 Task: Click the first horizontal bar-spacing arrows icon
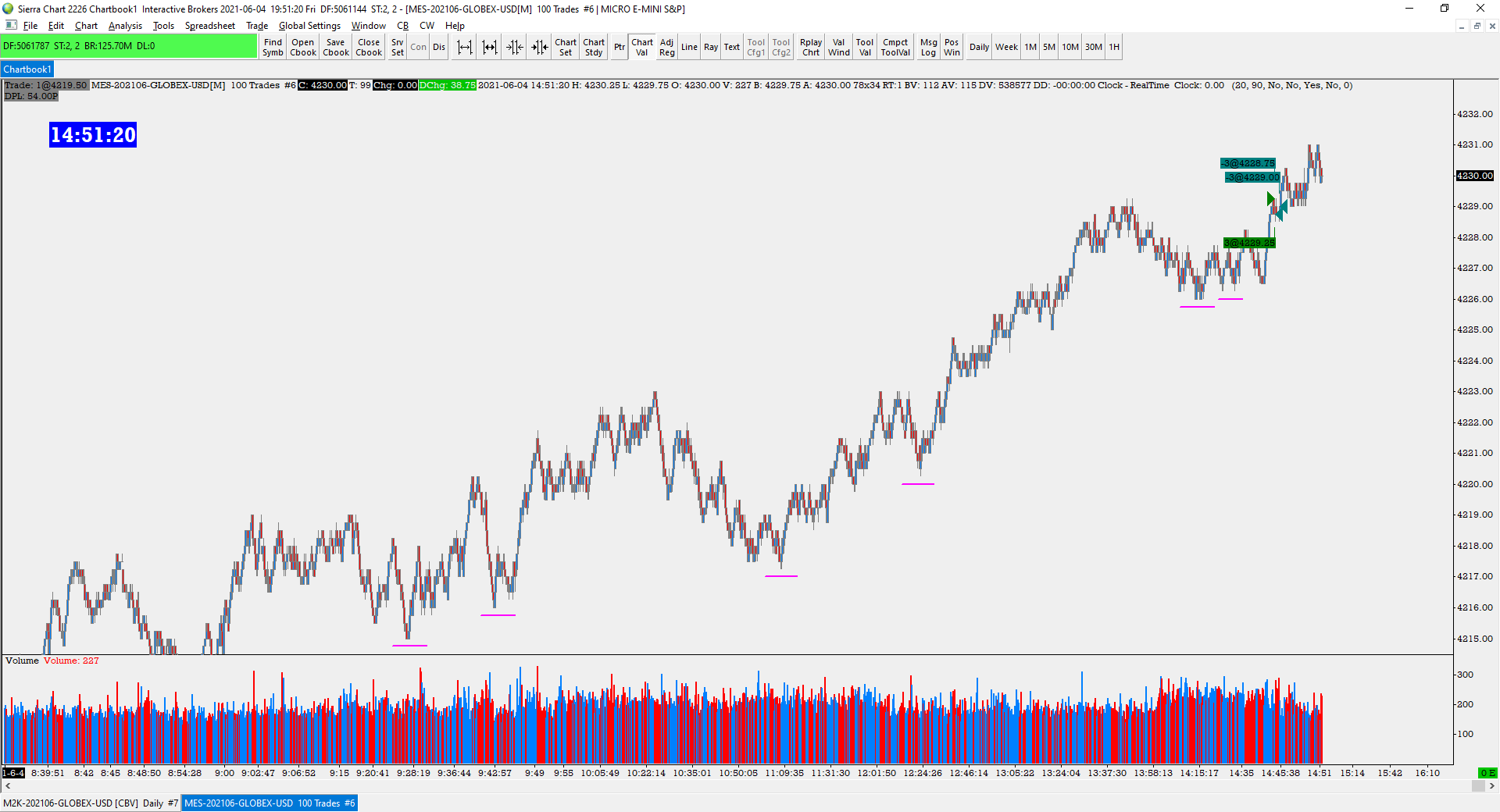465,47
